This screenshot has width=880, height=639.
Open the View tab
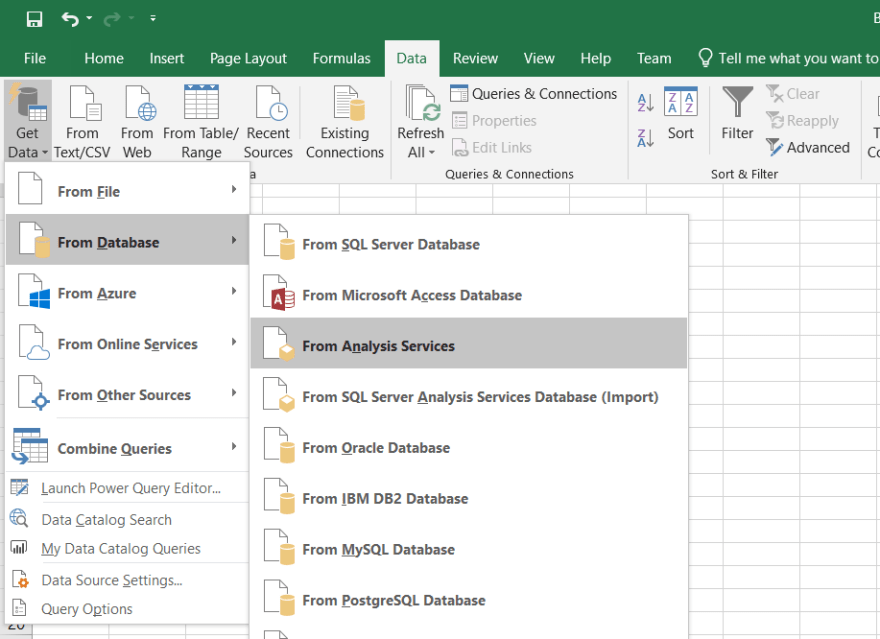(539, 58)
